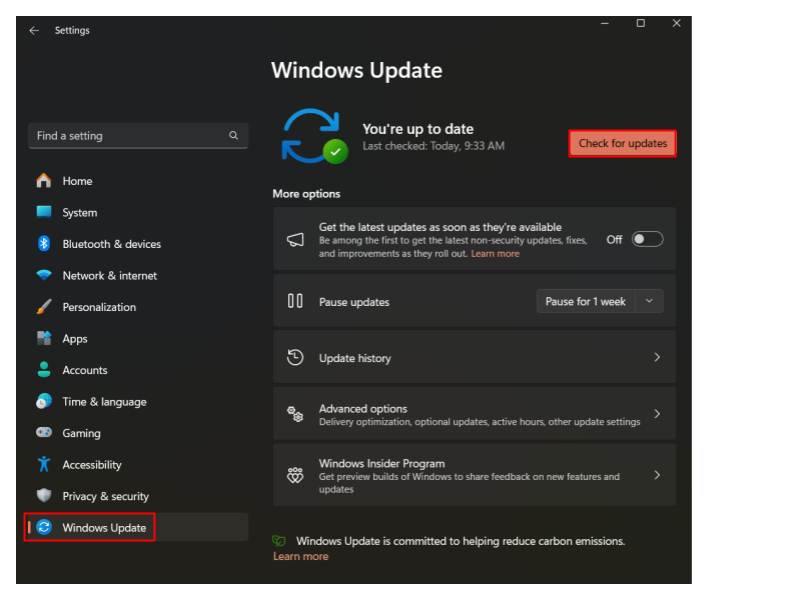Click the Windows Update page title
The image size is (800, 600).
click(357, 70)
